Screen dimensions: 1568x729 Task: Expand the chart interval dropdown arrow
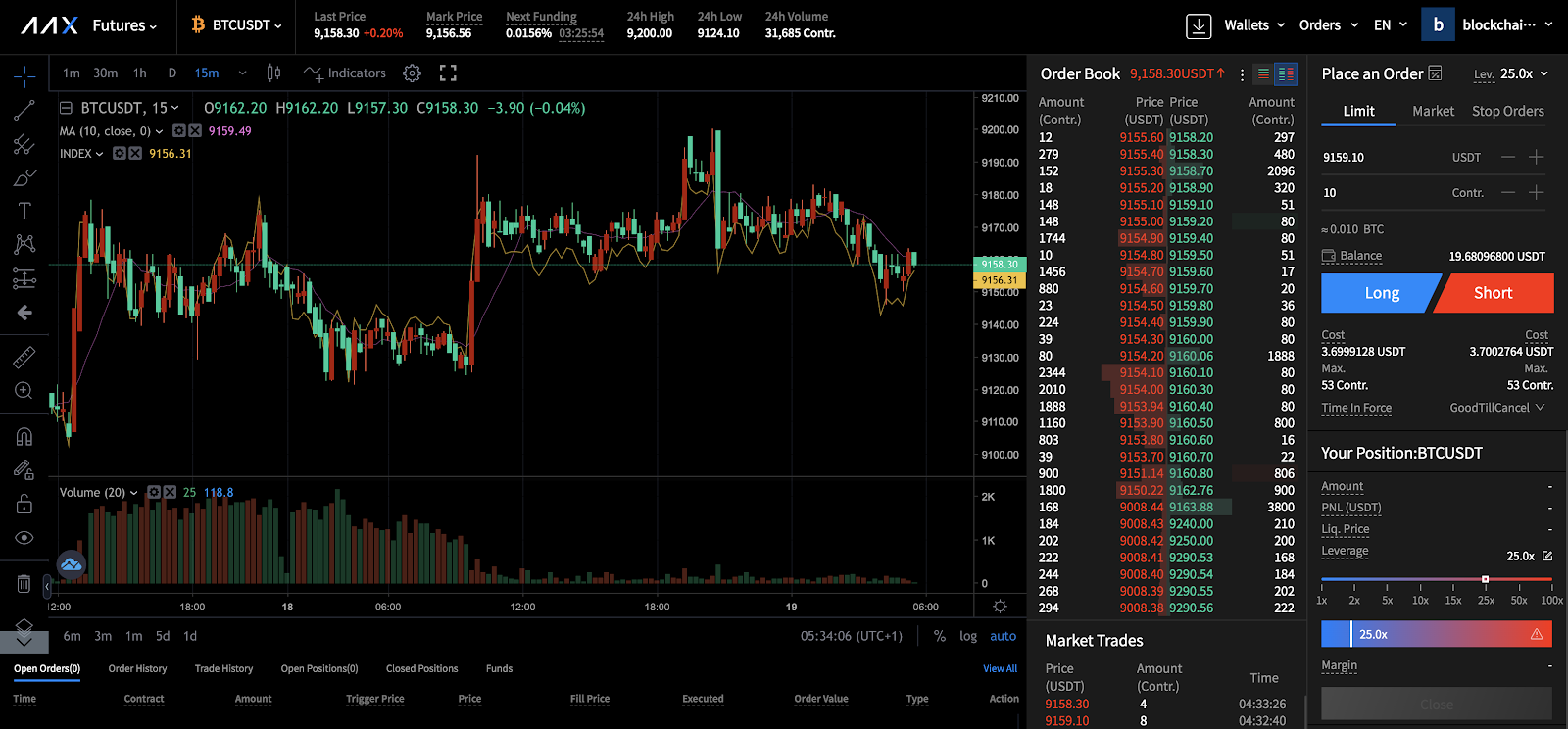click(x=243, y=73)
